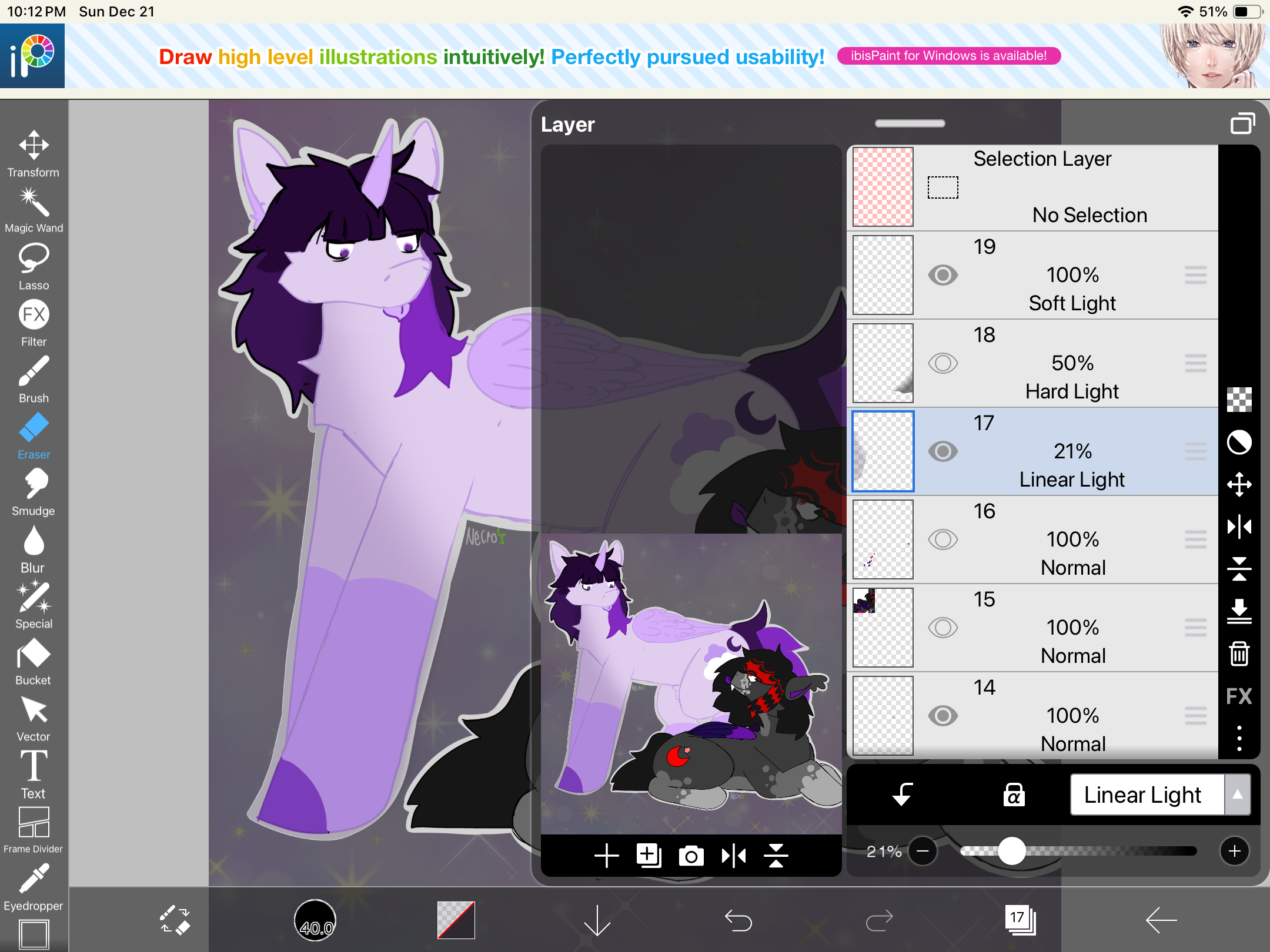
Task: Show layer 18 Hard Light
Action: (943, 363)
